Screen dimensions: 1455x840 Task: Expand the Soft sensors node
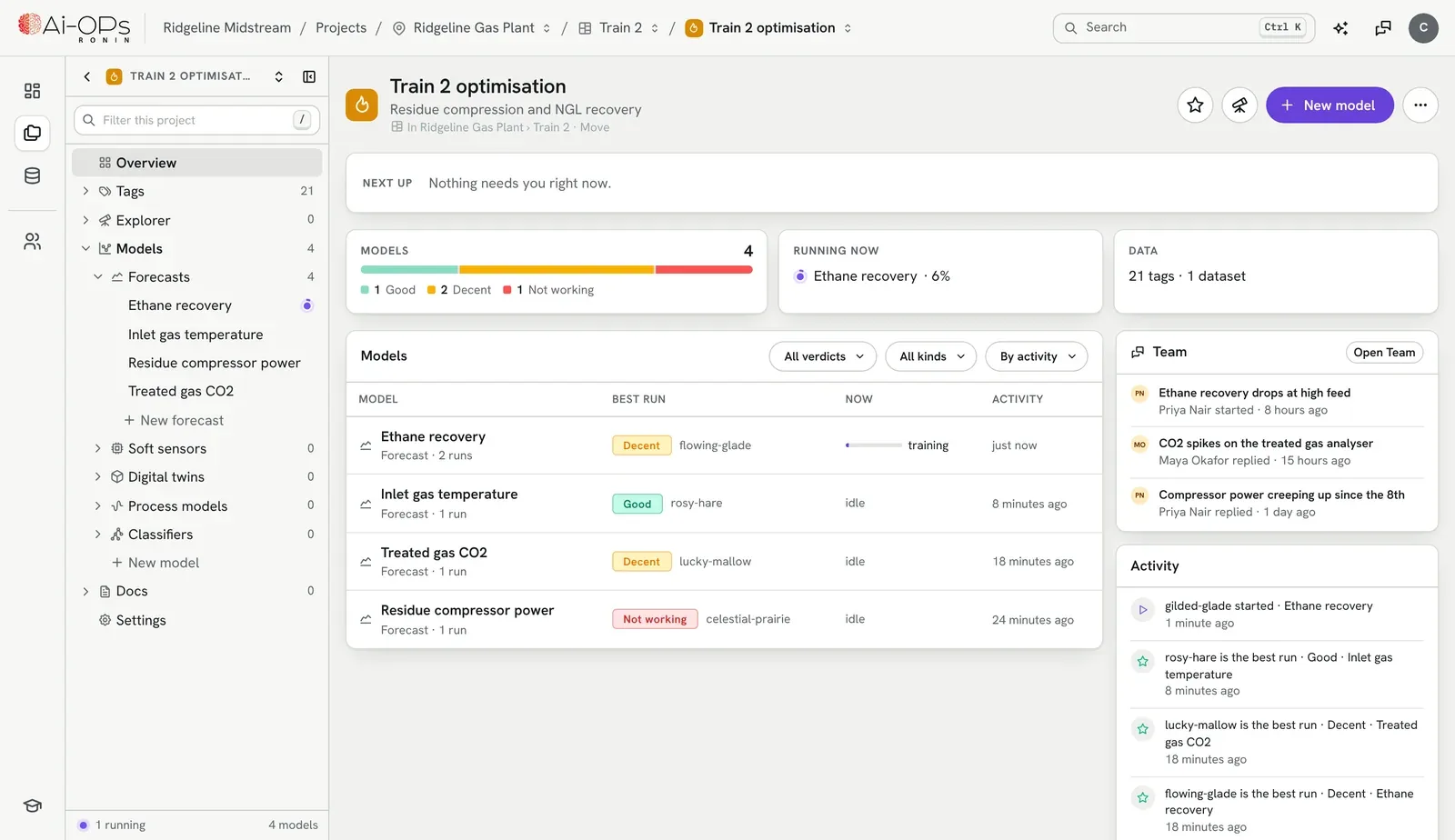coord(98,448)
